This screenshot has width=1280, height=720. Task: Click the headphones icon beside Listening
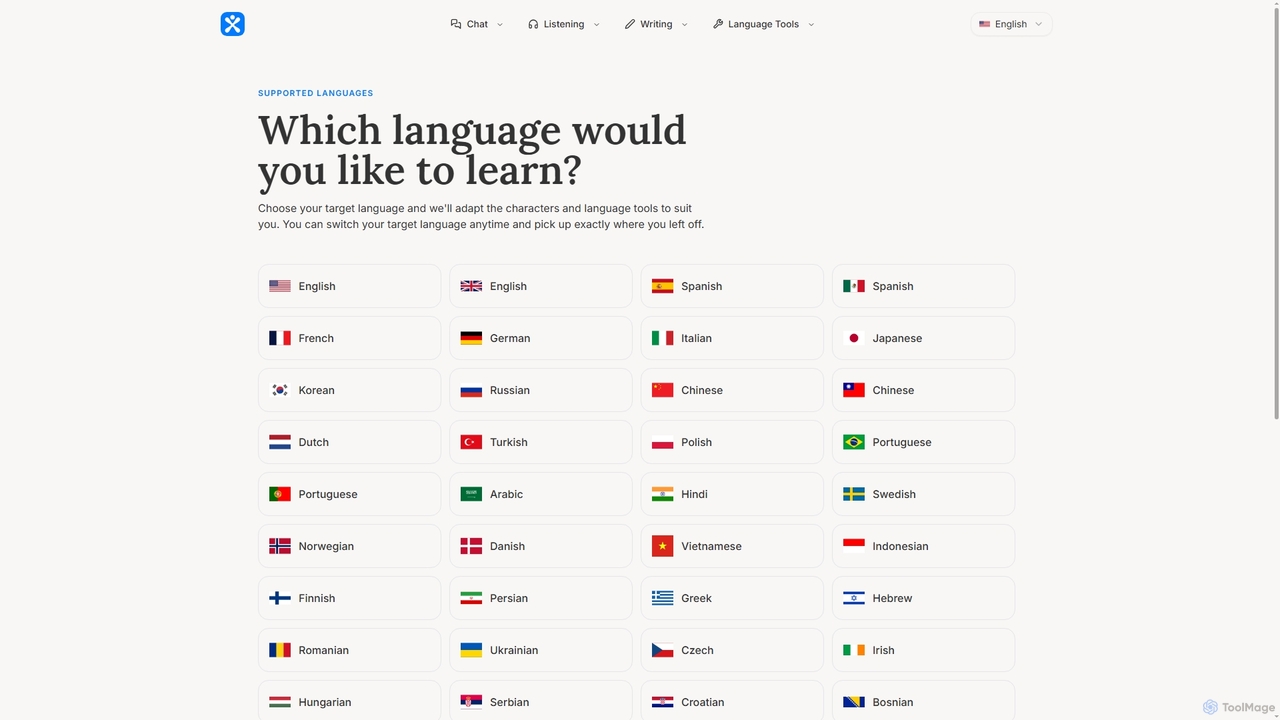(533, 24)
